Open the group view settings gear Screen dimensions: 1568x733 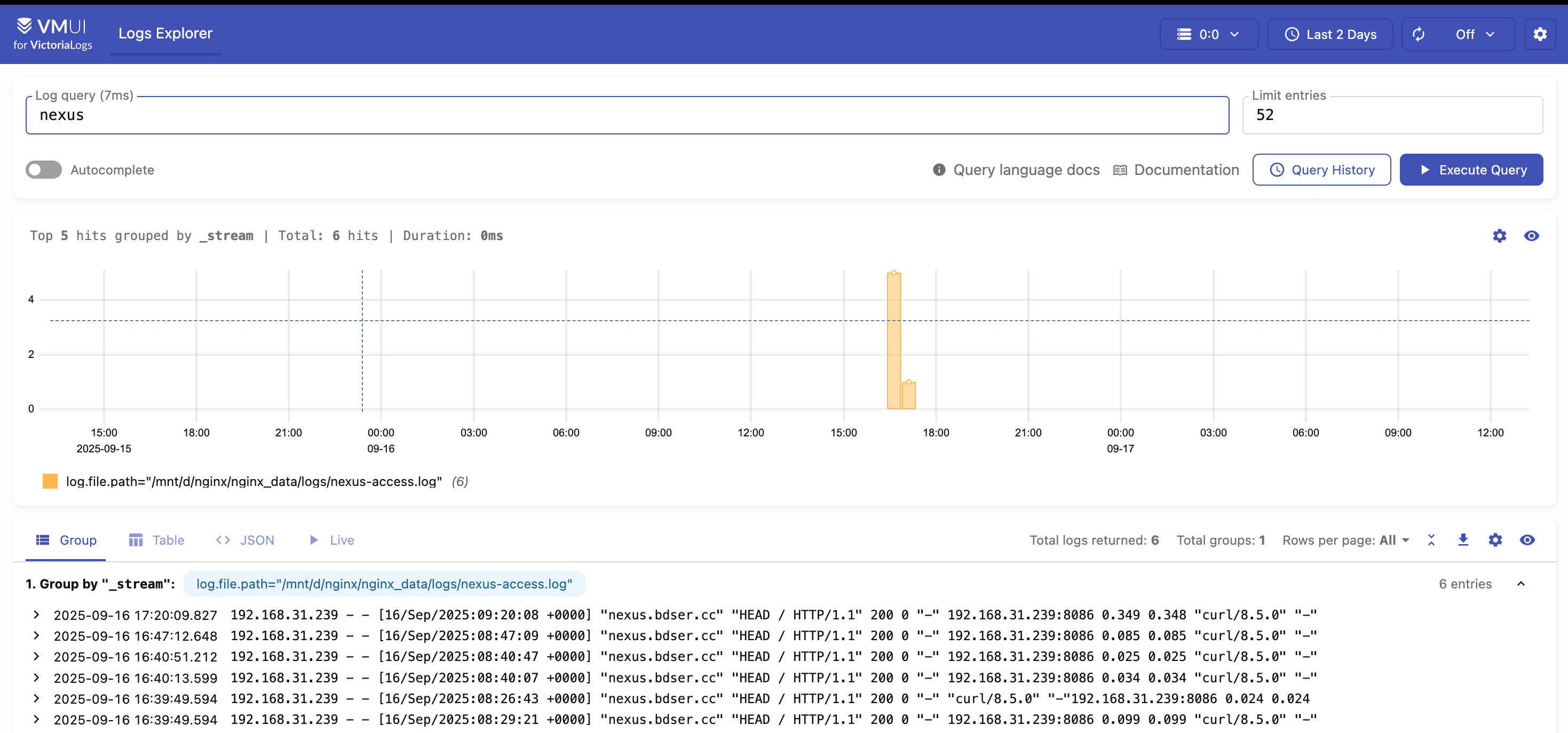[x=1495, y=539]
